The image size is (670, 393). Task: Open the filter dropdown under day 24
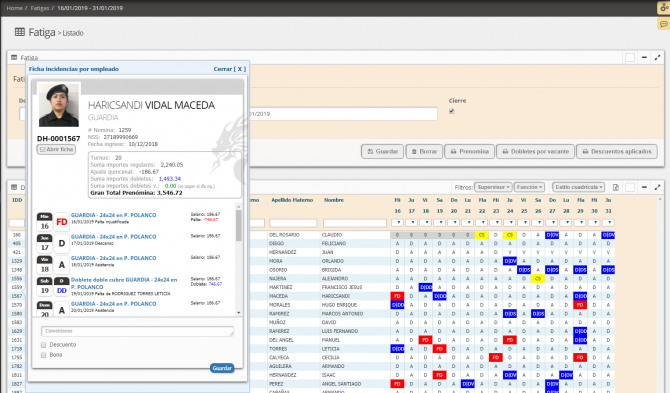510,223
